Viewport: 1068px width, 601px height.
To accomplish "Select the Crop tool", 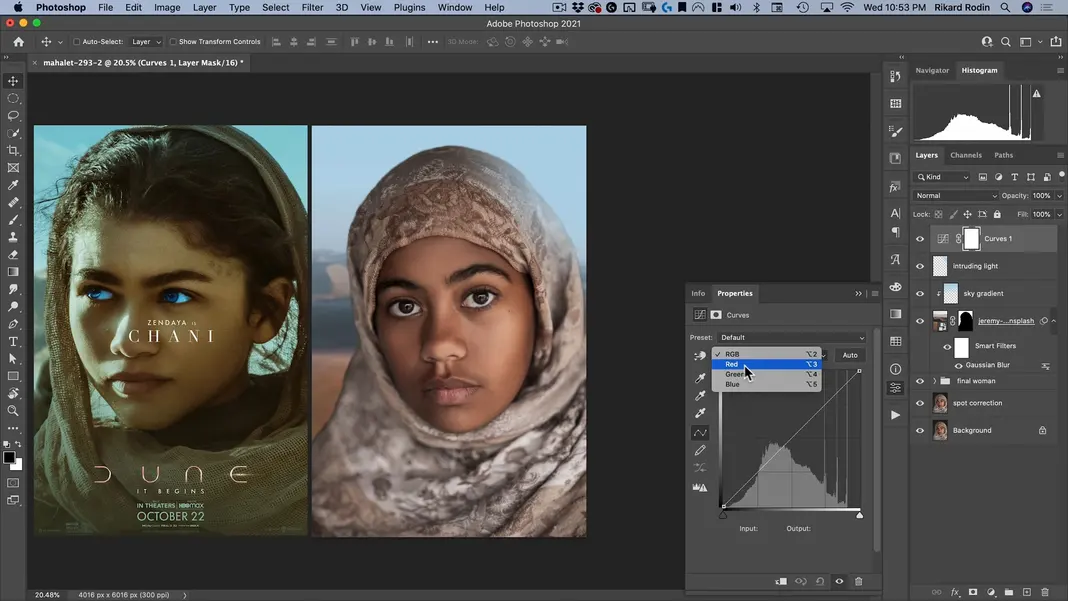I will (13, 151).
